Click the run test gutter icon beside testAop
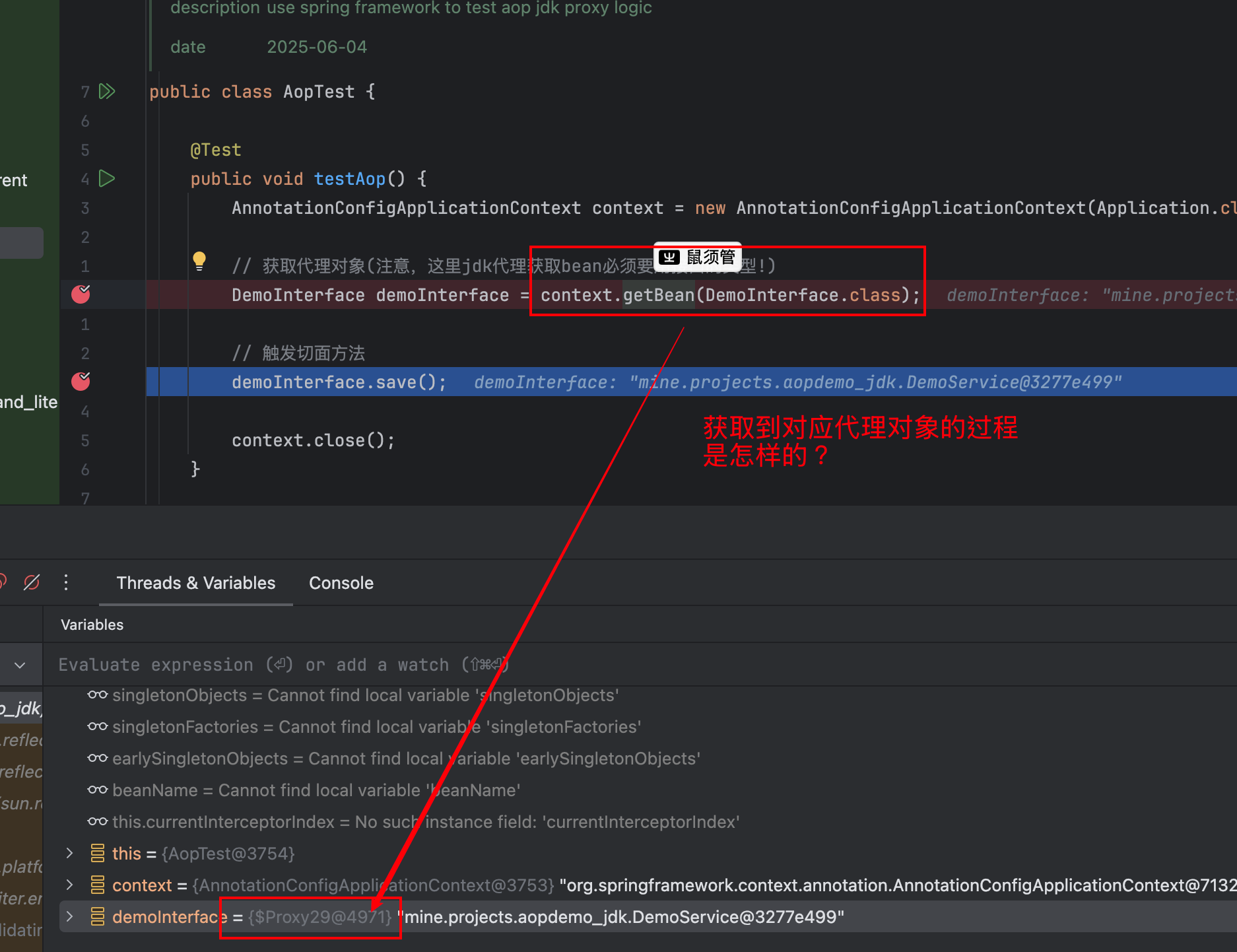The width and height of the screenshot is (1237, 952). pyautogui.click(x=107, y=178)
